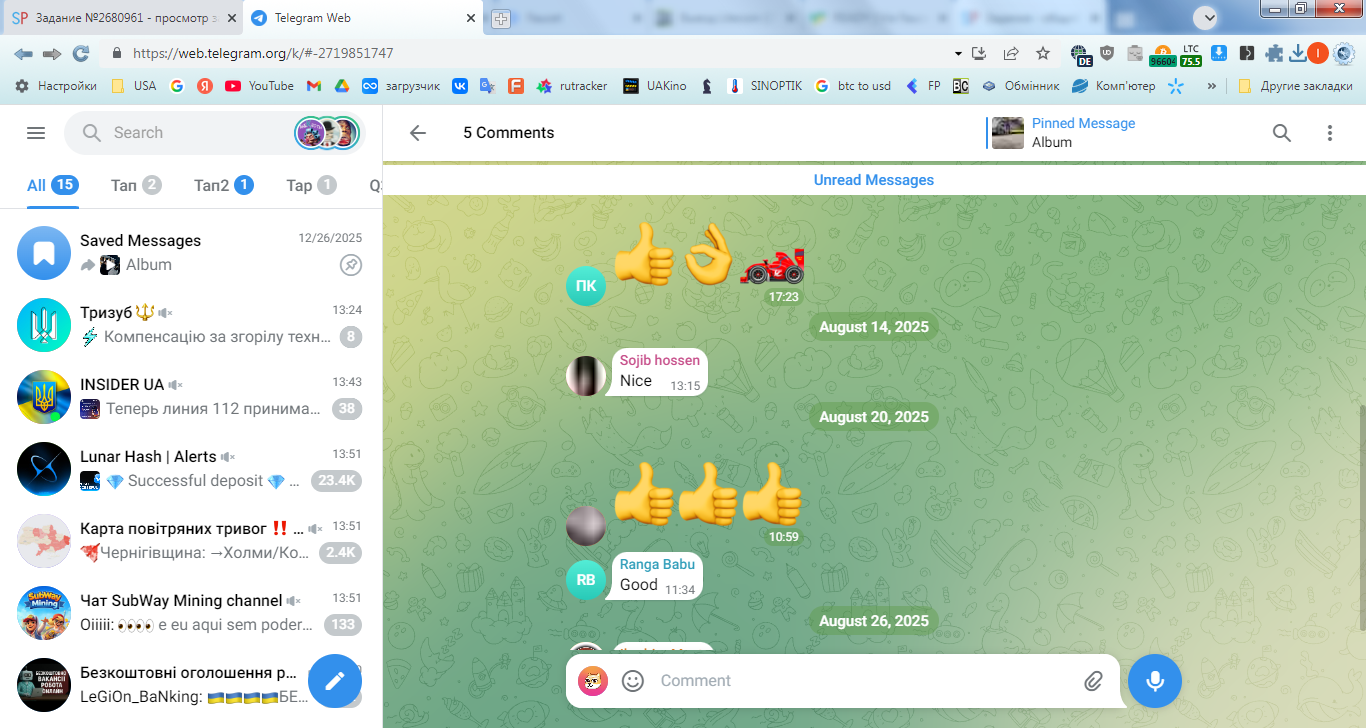The width and height of the screenshot is (1366, 728).
Task: Go back in browser
Action: tap(23, 54)
